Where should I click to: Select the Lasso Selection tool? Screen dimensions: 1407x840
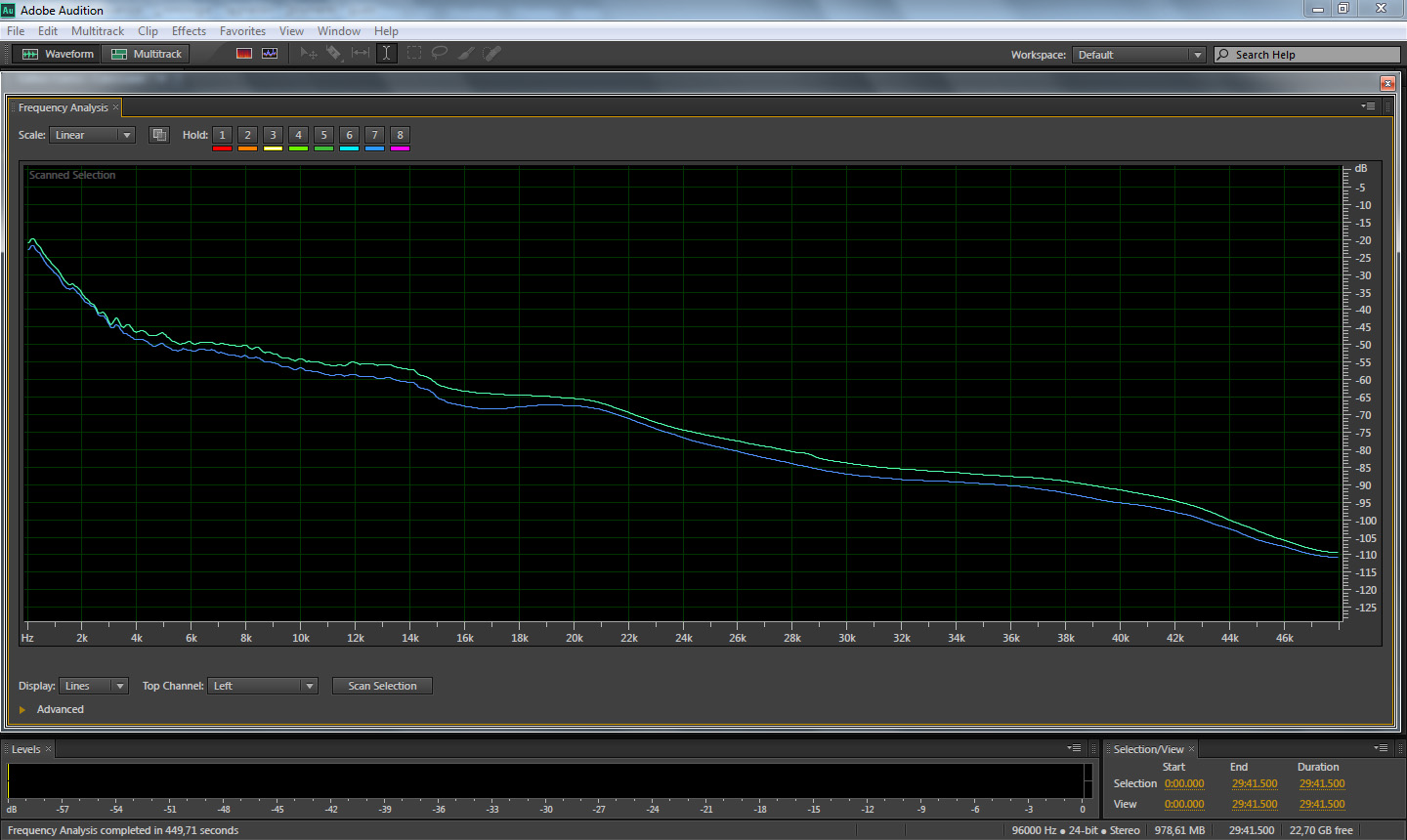(440, 53)
